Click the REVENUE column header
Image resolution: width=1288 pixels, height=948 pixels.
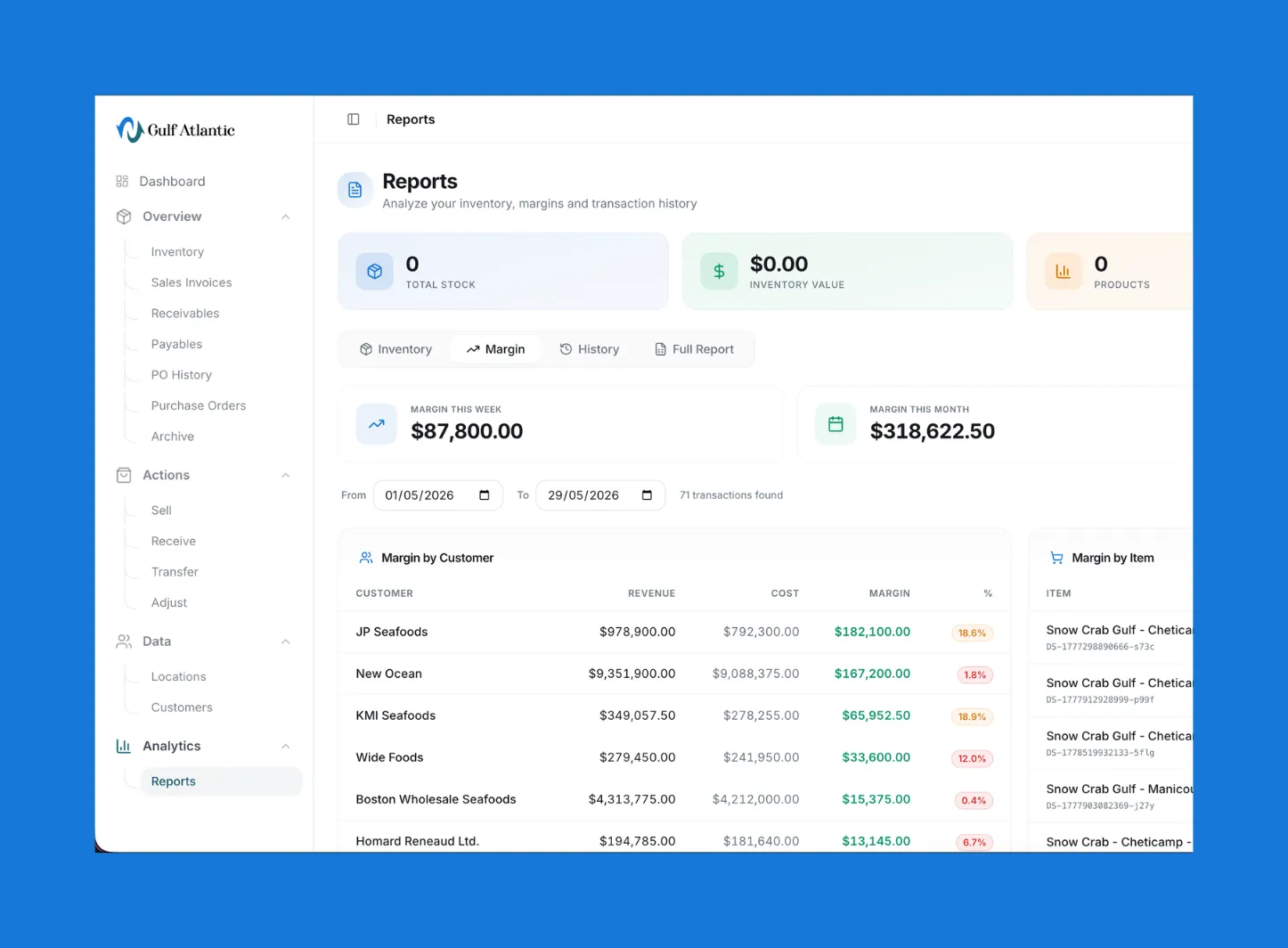point(651,593)
